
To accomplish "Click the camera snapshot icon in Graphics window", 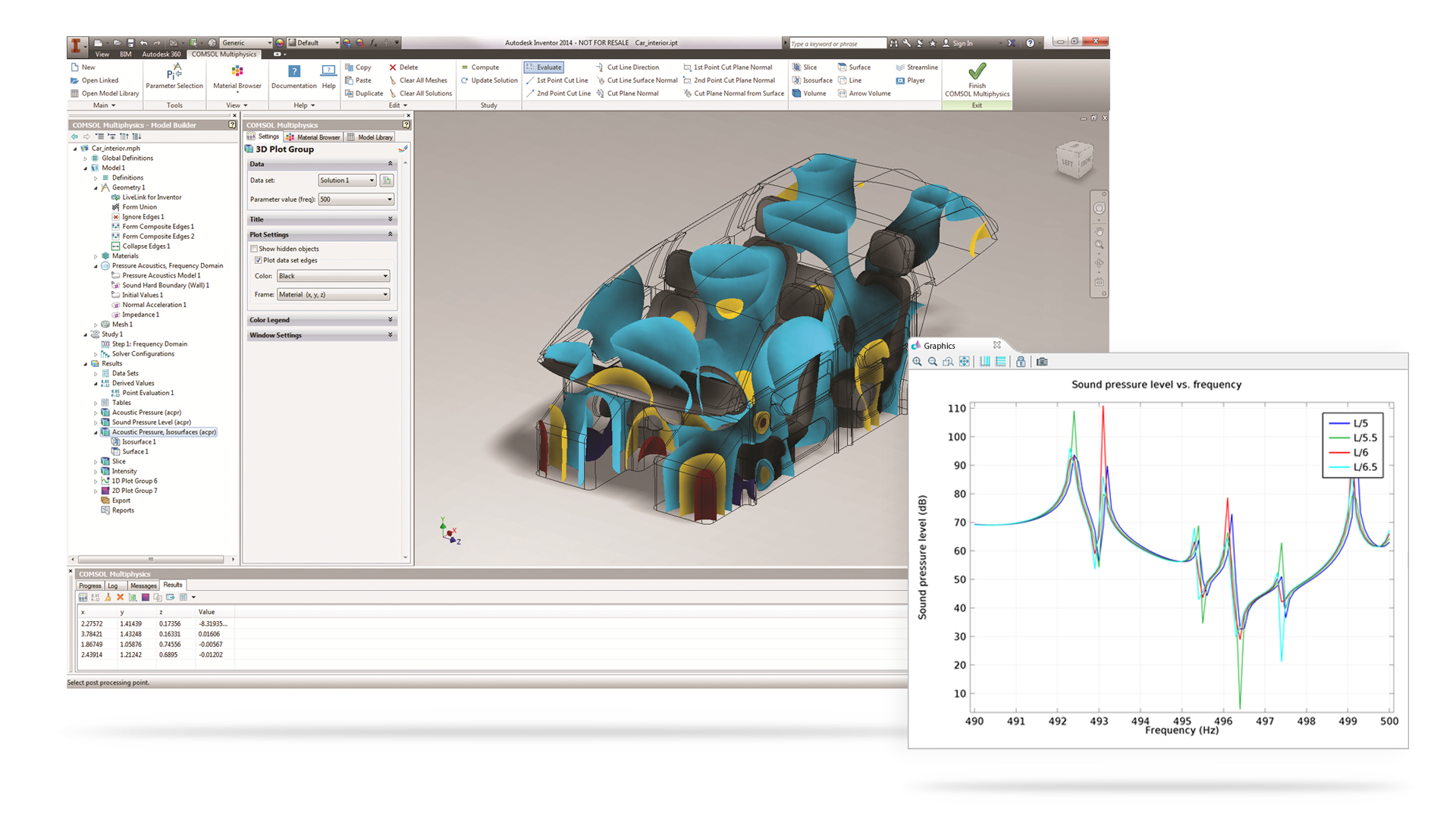I will click(x=1043, y=362).
